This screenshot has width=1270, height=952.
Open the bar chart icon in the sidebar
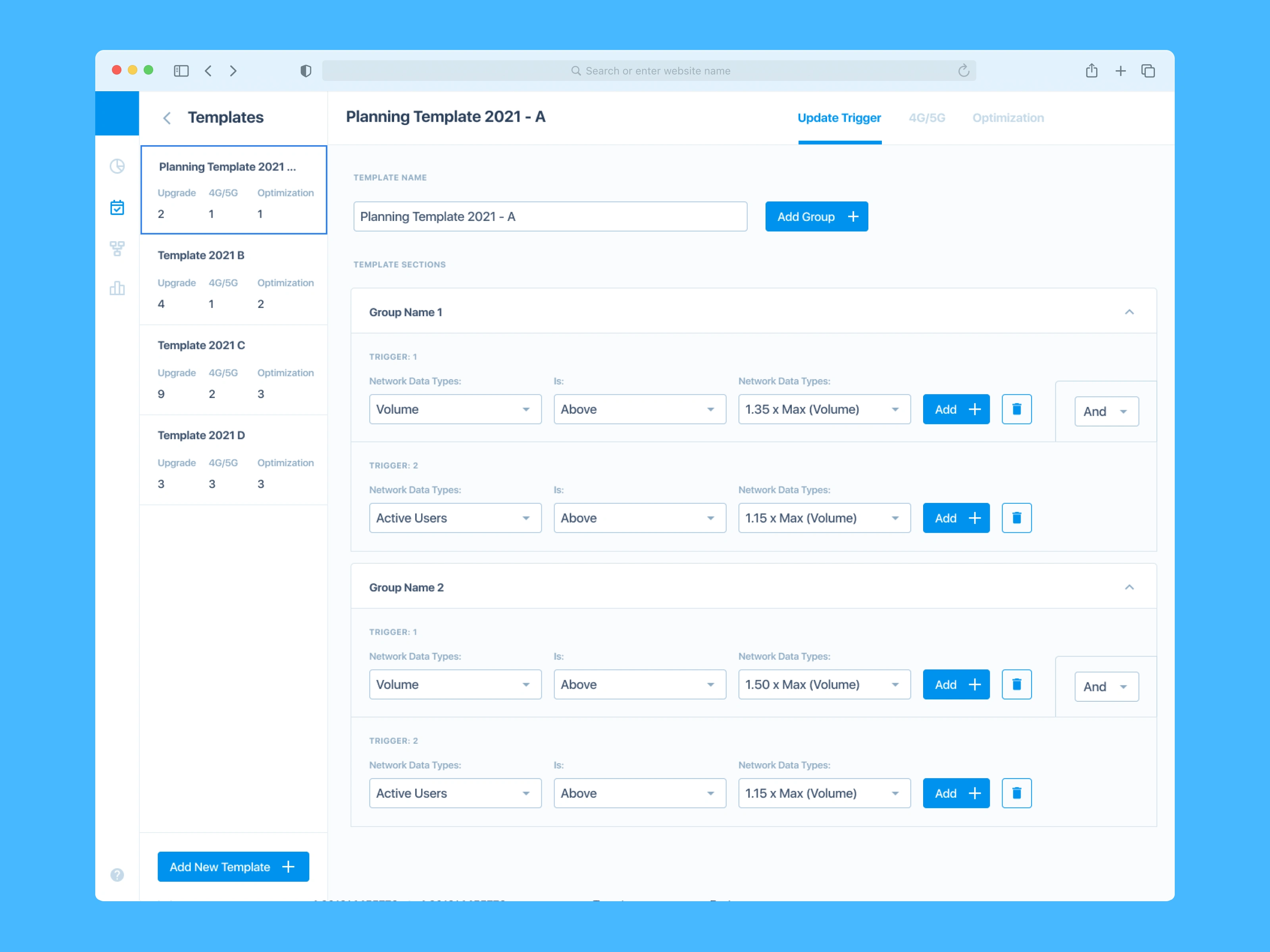point(117,288)
